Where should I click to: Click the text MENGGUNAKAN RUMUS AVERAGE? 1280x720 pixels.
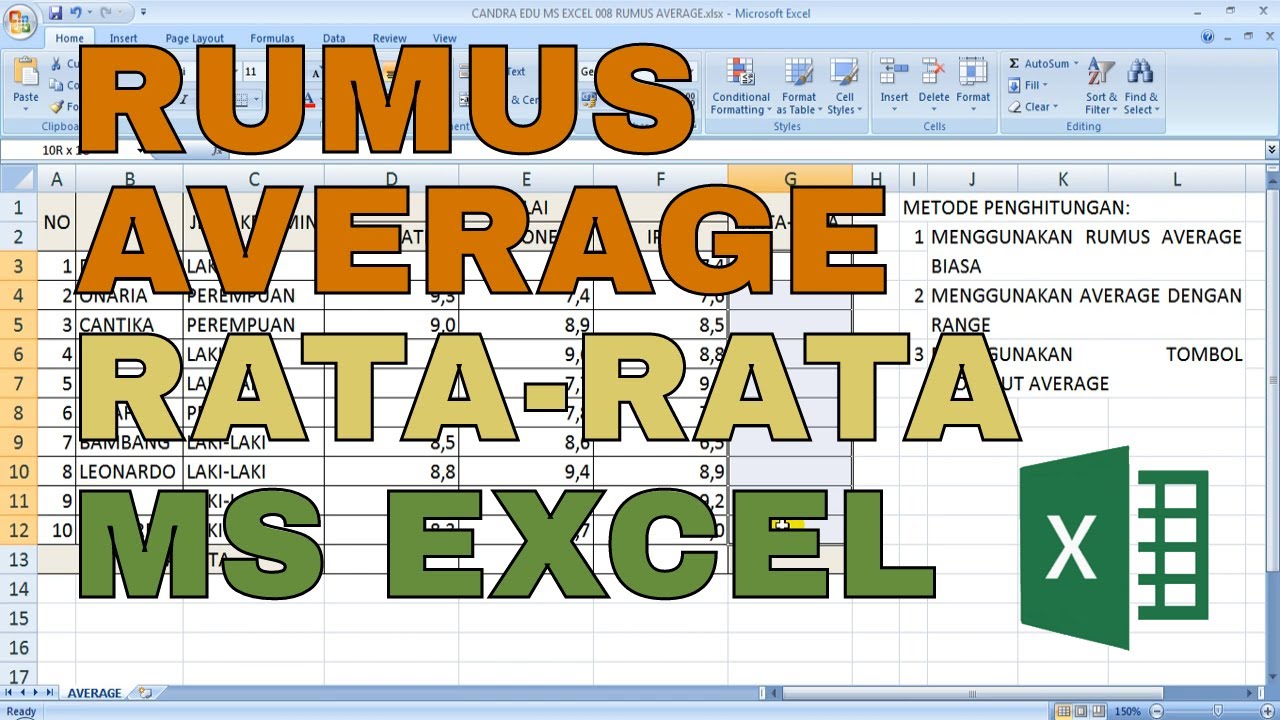click(x=1087, y=237)
